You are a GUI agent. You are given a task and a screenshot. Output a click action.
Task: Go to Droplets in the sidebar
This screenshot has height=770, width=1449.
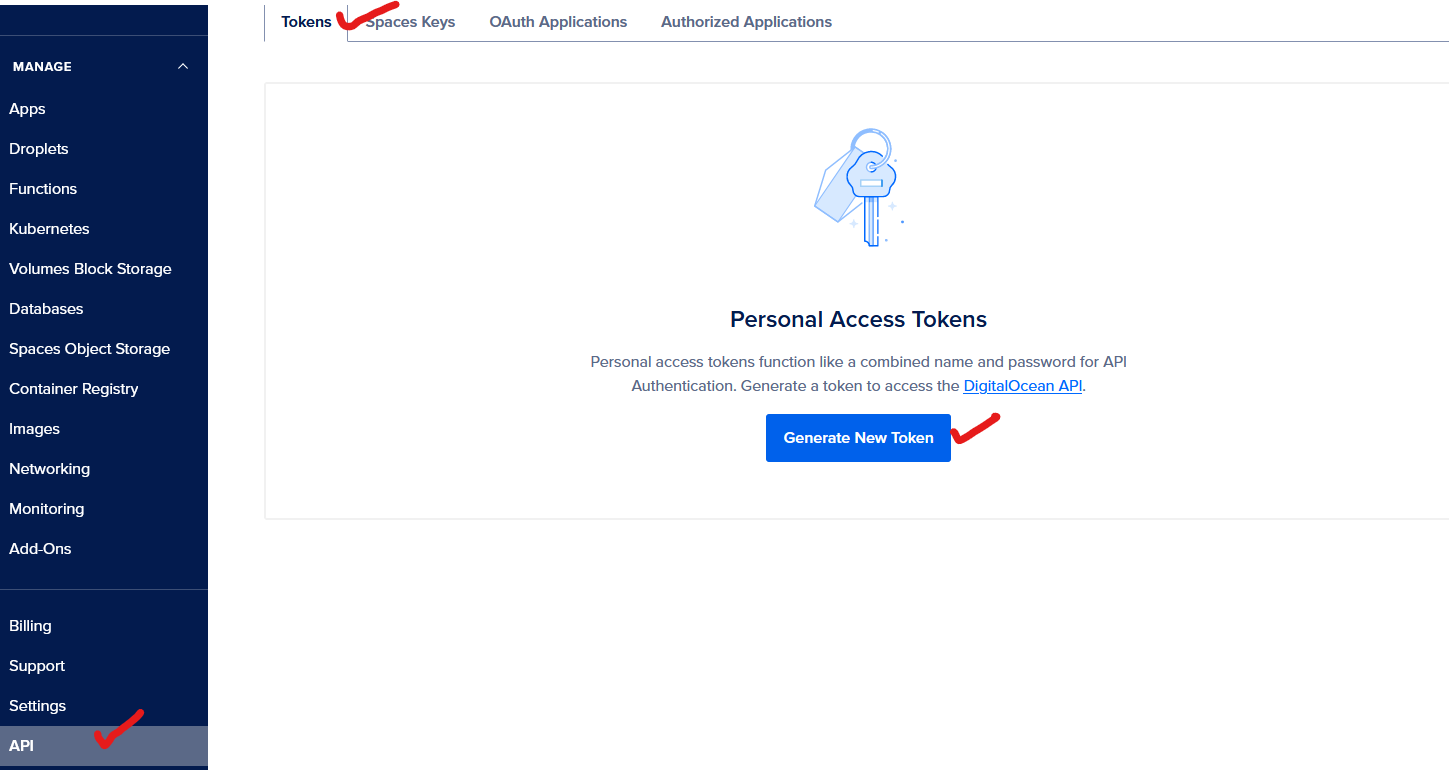39,149
